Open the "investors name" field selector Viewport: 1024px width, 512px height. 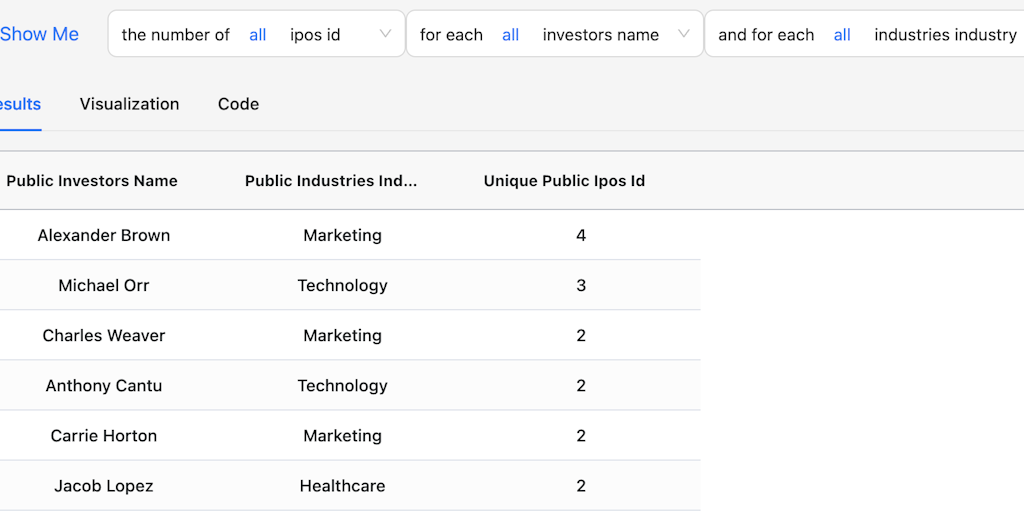click(x=600, y=35)
